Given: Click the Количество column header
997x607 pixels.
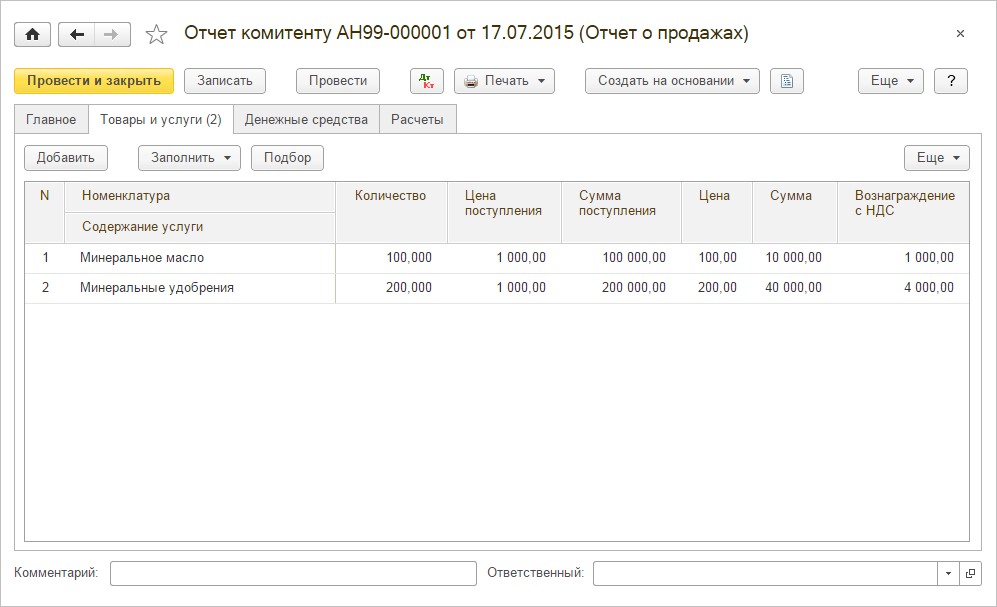Looking at the screenshot, I should 391,212.
